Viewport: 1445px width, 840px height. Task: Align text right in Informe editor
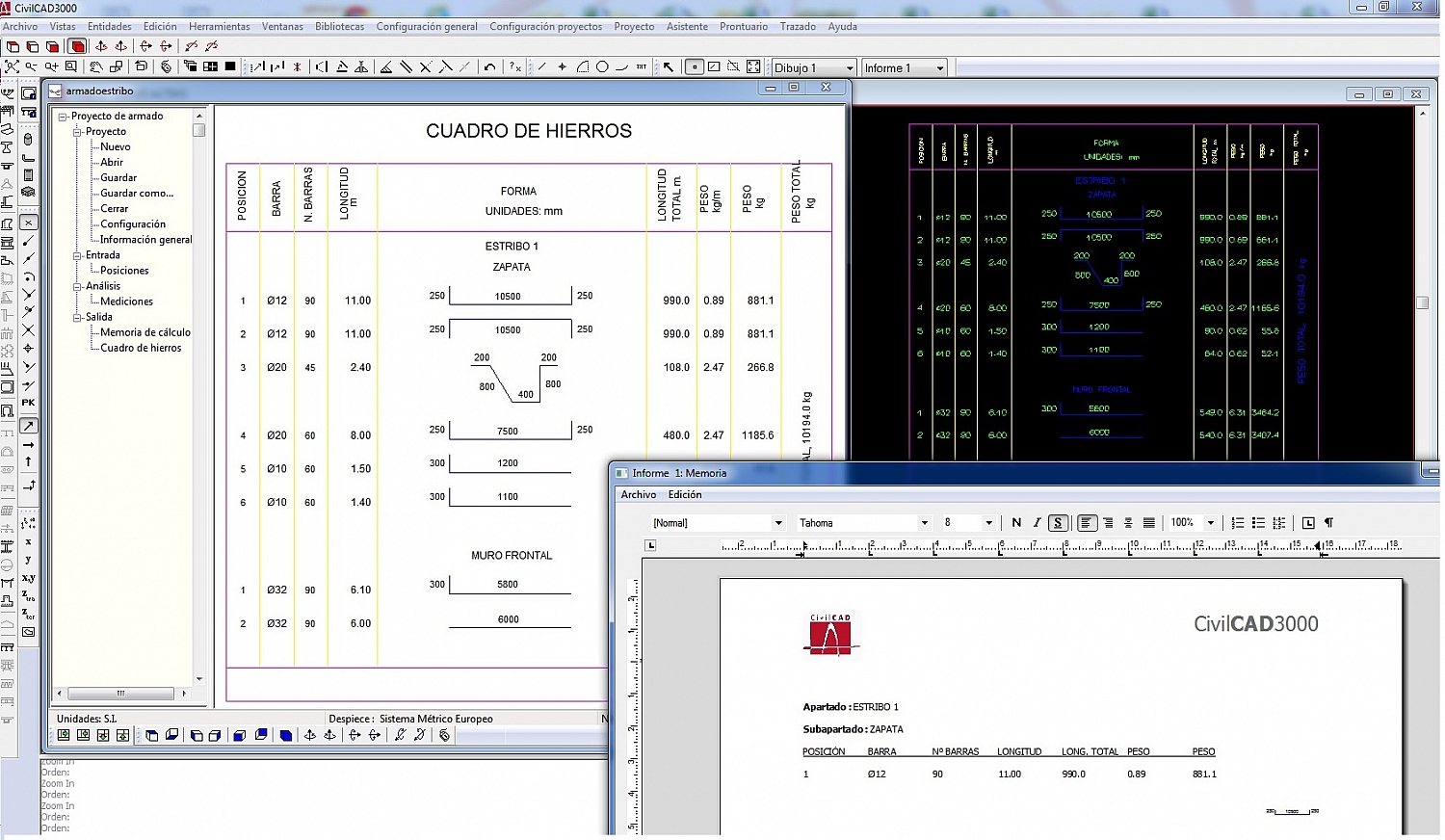(1108, 523)
